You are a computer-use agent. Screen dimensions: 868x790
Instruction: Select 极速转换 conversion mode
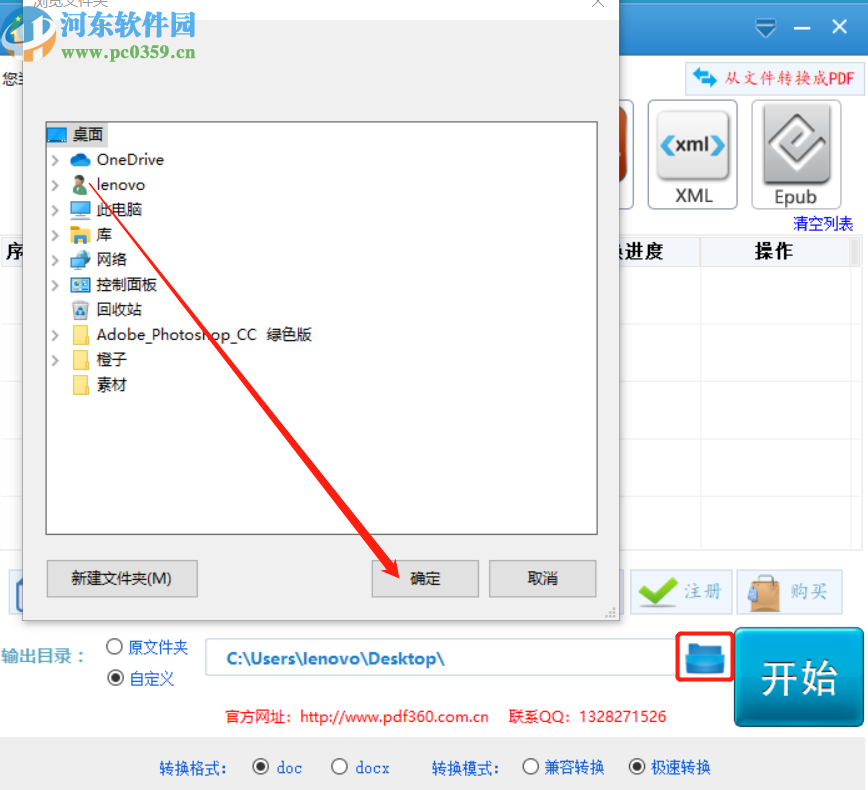(x=637, y=767)
